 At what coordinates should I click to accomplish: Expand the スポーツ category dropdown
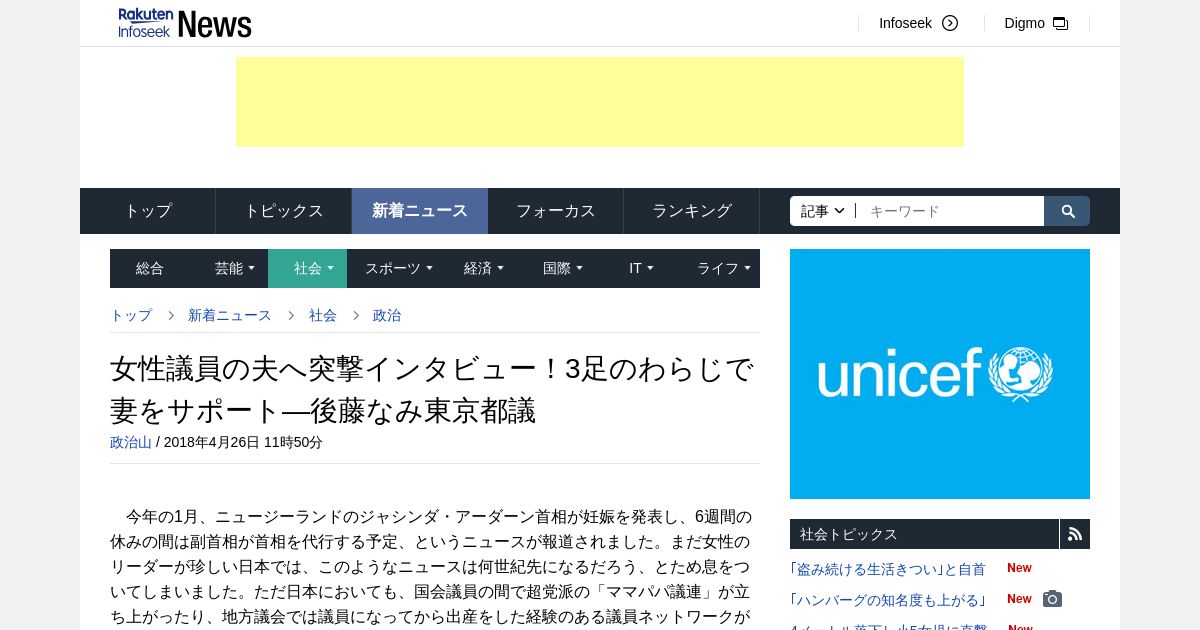click(398, 268)
